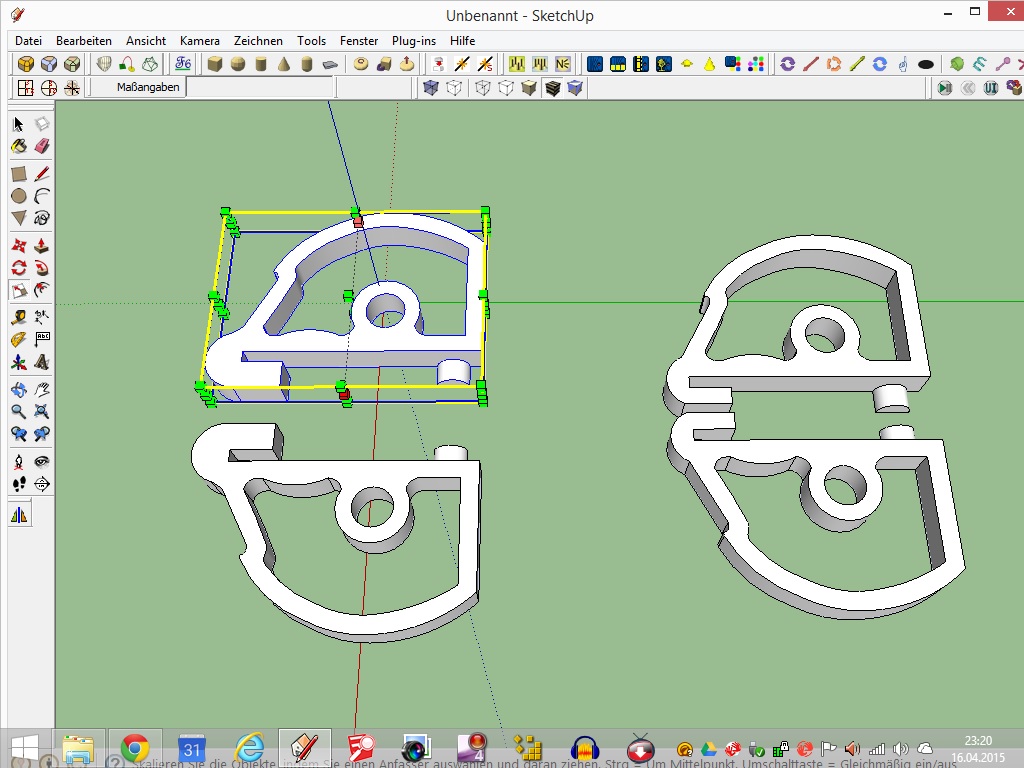This screenshot has height=768, width=1024.
Task: Open the Datei menu
Action: click(28, 41)
